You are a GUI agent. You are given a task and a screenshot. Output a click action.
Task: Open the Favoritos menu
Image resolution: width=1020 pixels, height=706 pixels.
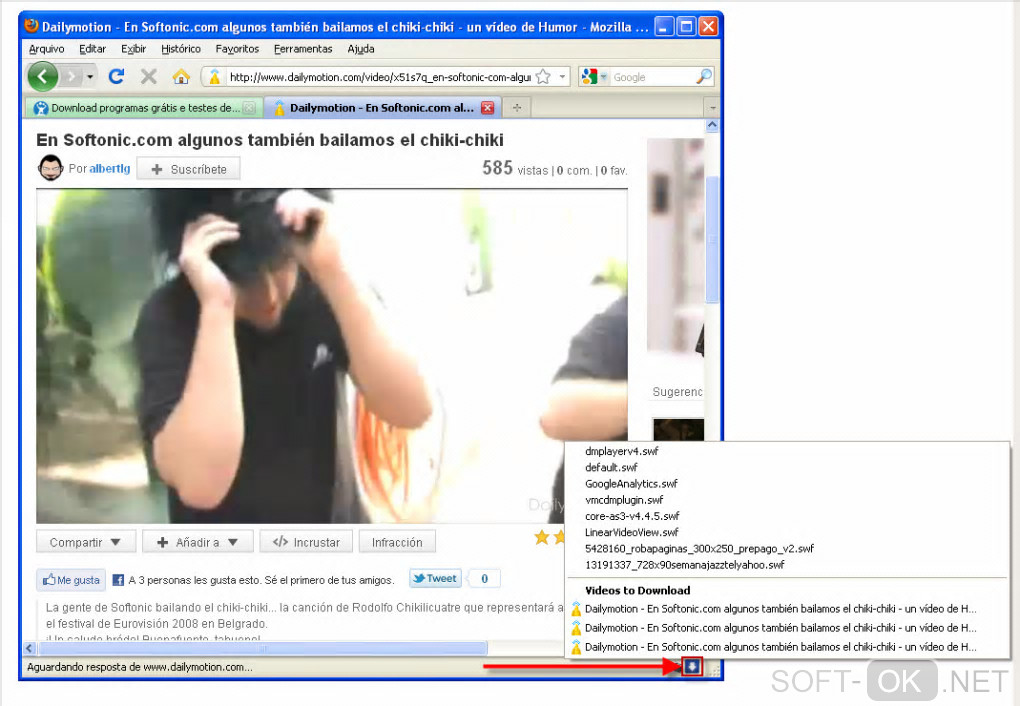(x=237, y=49)
